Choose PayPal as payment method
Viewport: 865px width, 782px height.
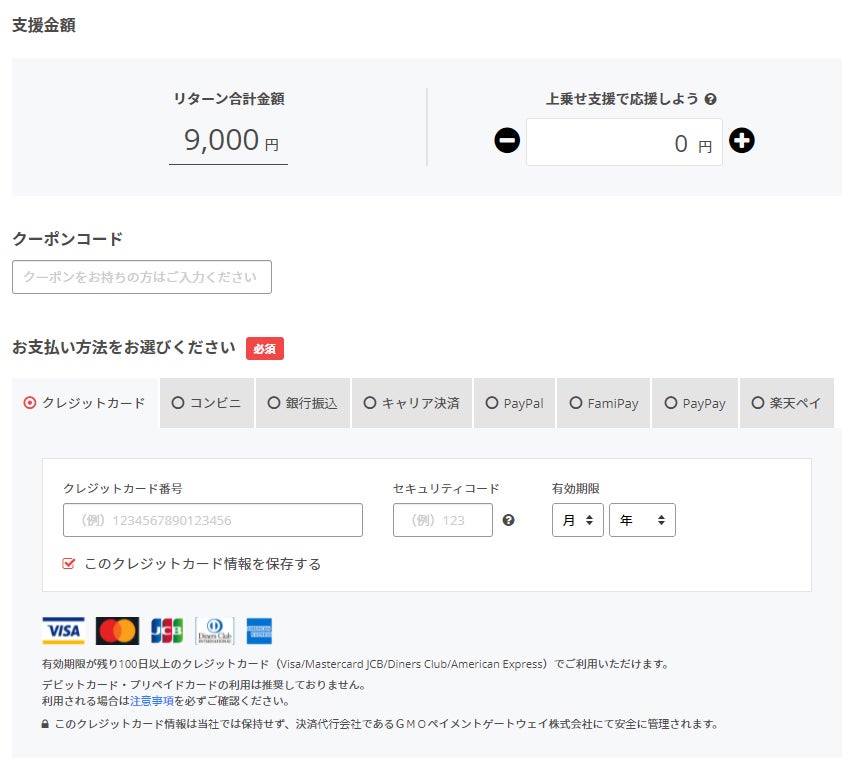[514, 403]
